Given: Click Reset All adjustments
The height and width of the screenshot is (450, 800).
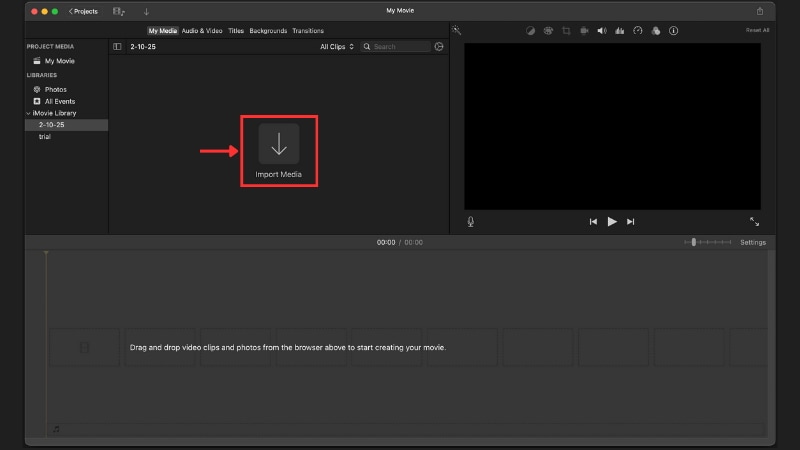Looking at the screenshot, I should point(757,30).
